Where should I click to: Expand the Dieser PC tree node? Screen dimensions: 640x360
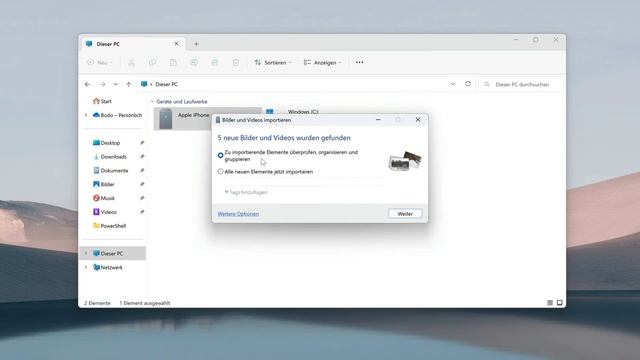86,253
